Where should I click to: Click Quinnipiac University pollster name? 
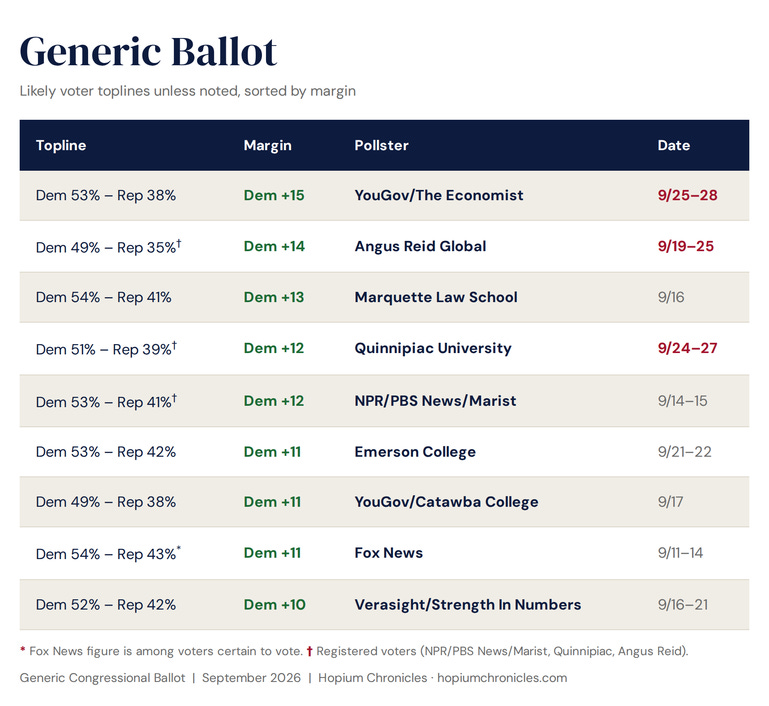(x=433, y=348)
